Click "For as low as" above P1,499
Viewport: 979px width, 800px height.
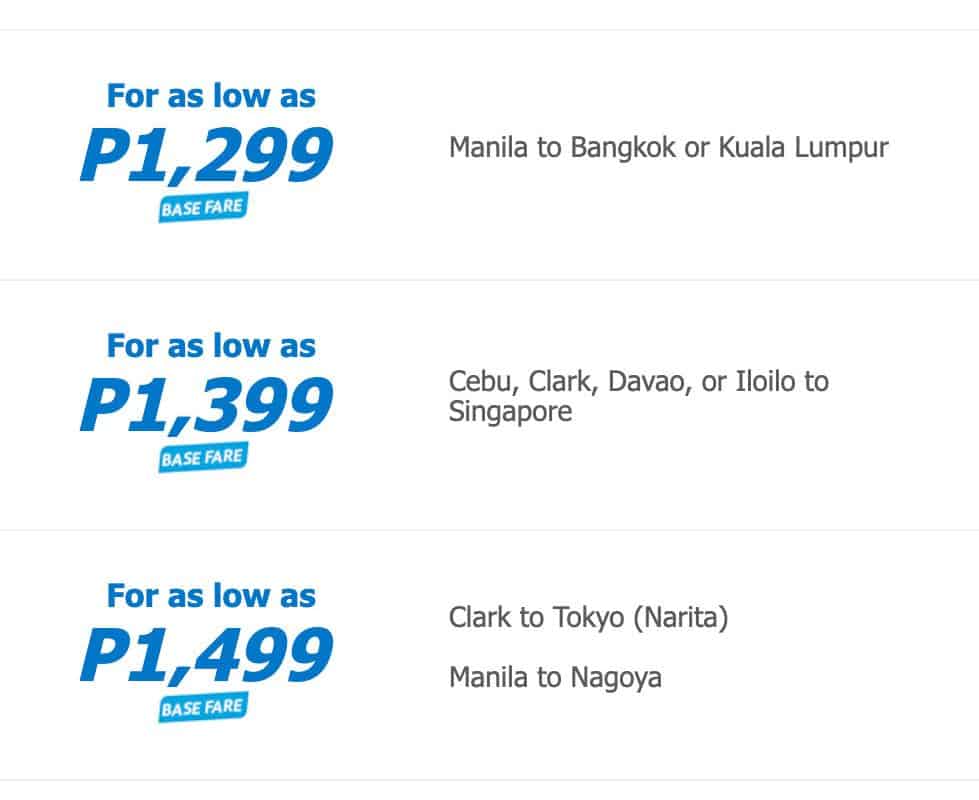point(211,596)
